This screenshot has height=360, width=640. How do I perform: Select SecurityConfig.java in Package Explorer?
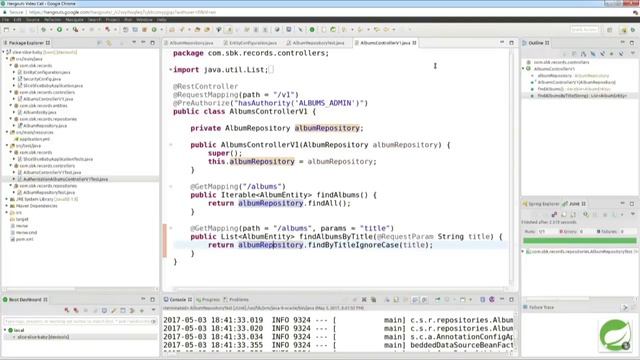42,79
